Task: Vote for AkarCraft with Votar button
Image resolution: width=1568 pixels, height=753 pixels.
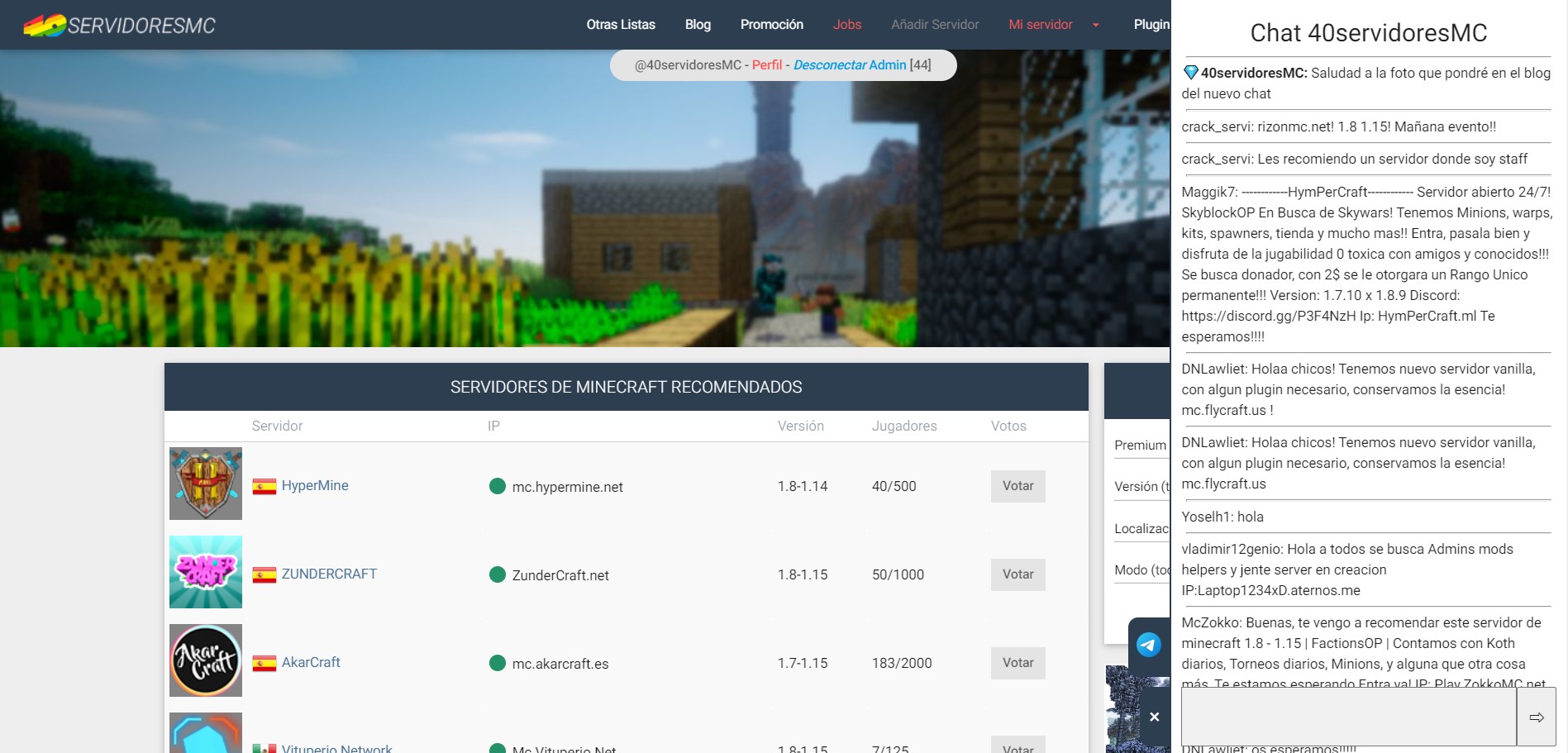Action: coord(1018,663)
